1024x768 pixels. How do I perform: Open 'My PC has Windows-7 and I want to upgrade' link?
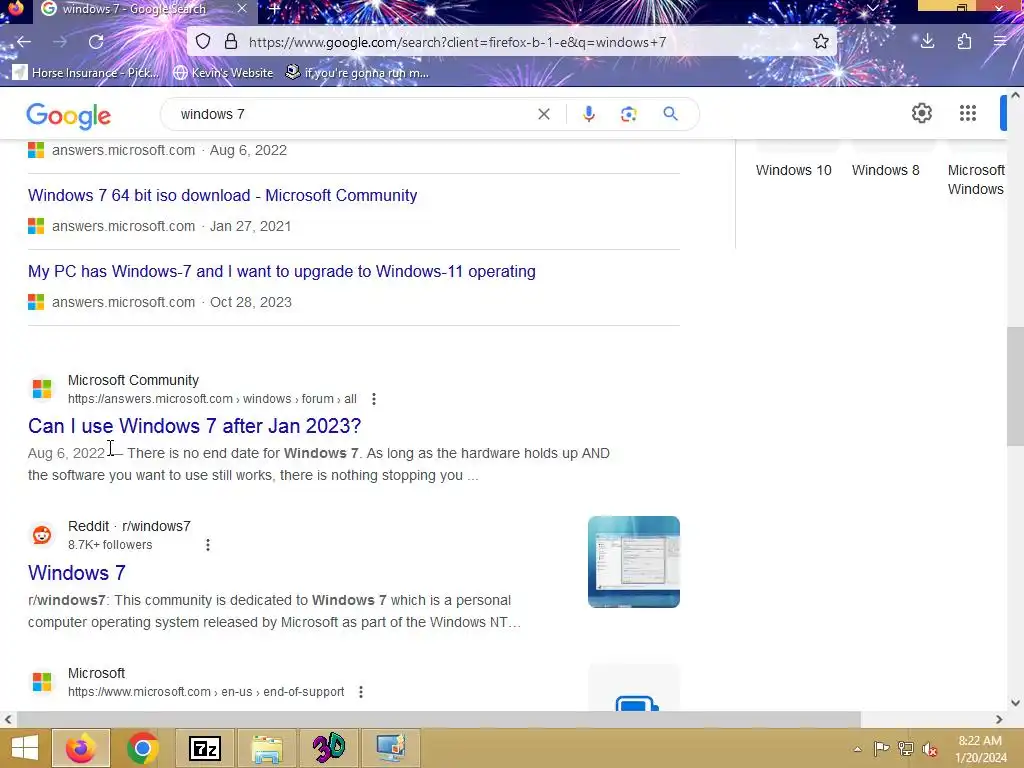click(281, 271)
